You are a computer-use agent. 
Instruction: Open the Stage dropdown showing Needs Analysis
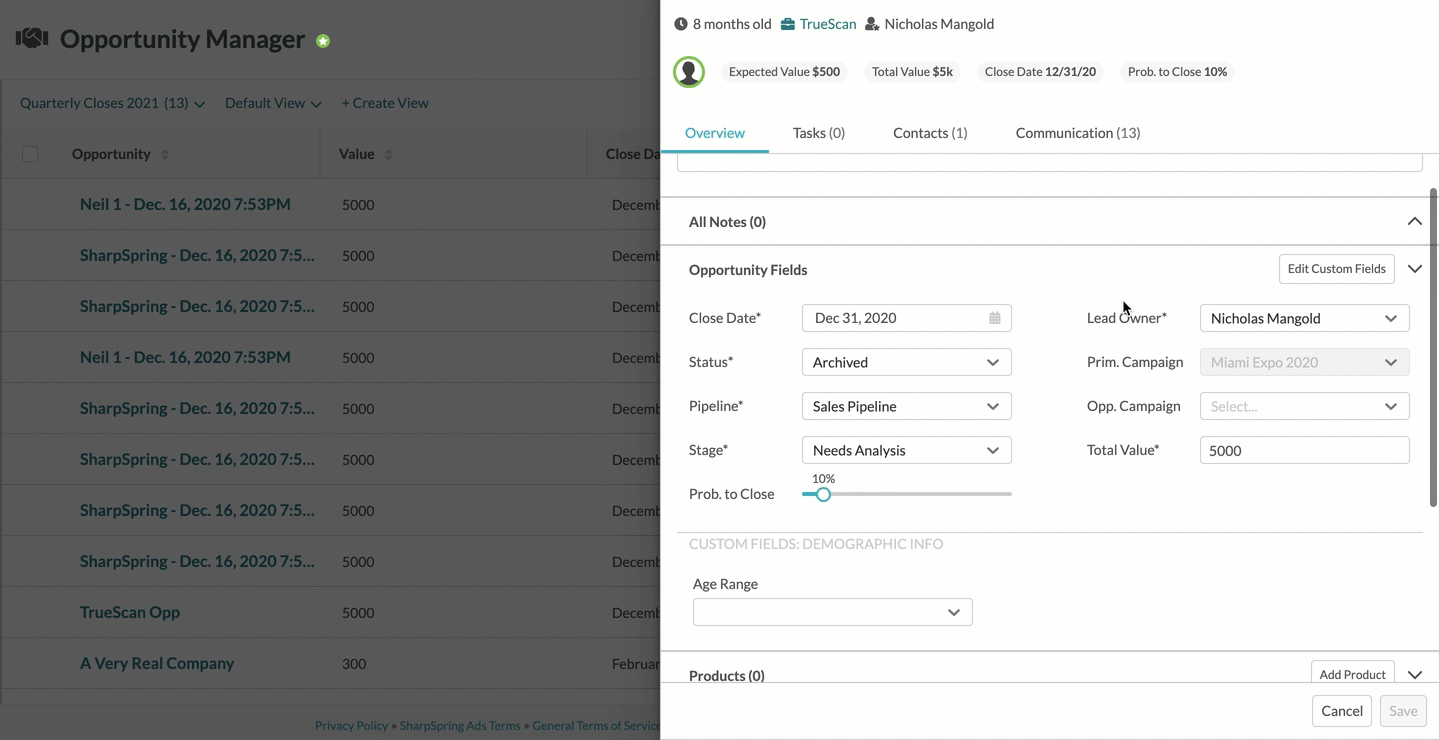coord(907,450)
